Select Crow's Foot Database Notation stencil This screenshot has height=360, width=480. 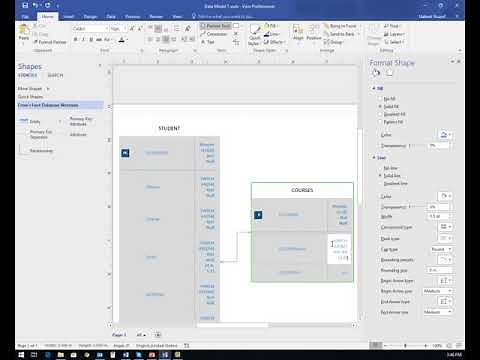(60, 105)
